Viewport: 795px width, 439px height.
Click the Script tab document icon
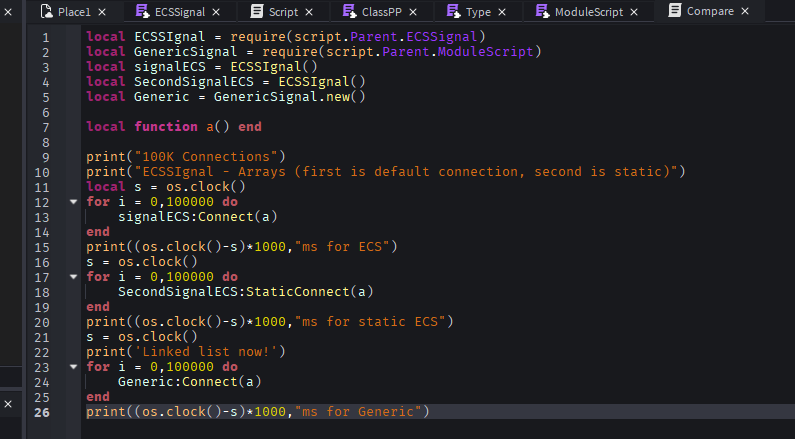pos(257,11)
